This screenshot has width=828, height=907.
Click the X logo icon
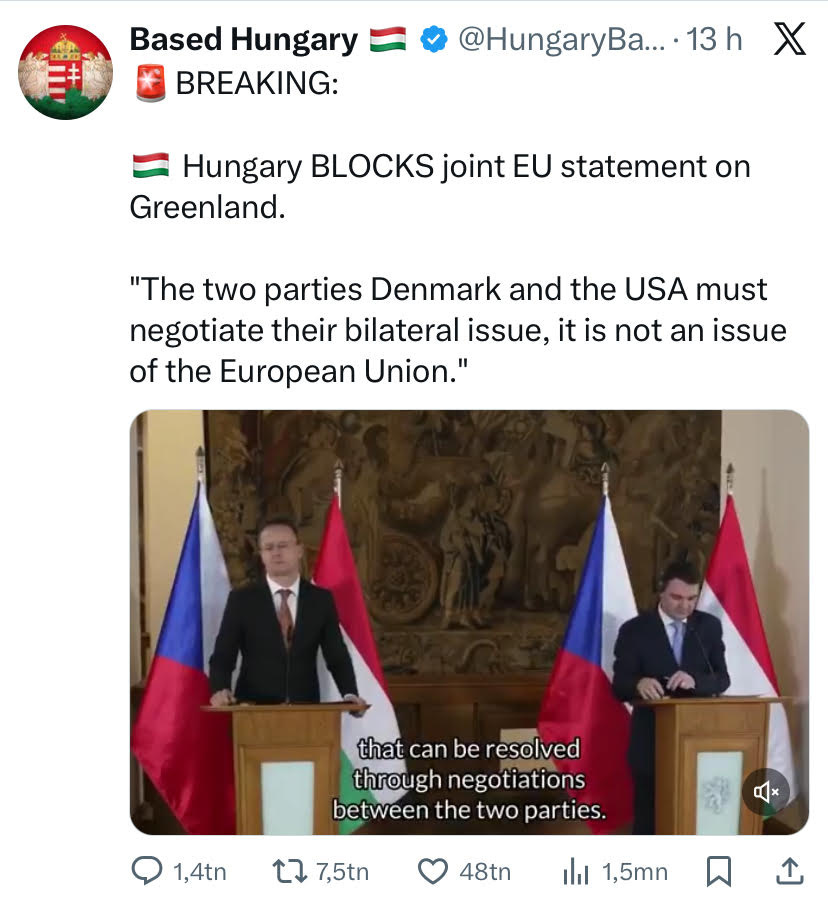coord(789,39)
